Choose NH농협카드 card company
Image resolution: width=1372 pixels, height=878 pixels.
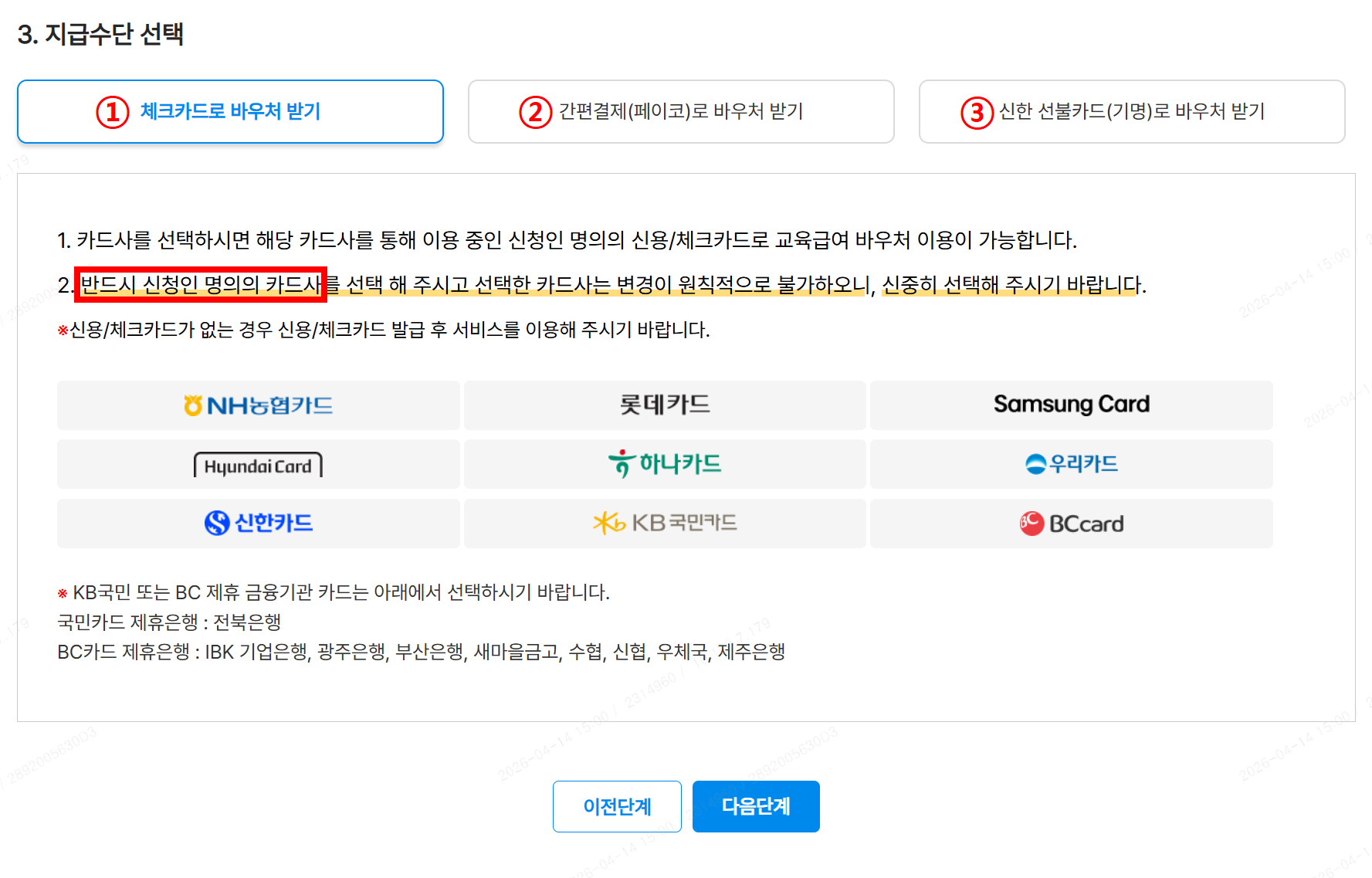coord(259,405)
